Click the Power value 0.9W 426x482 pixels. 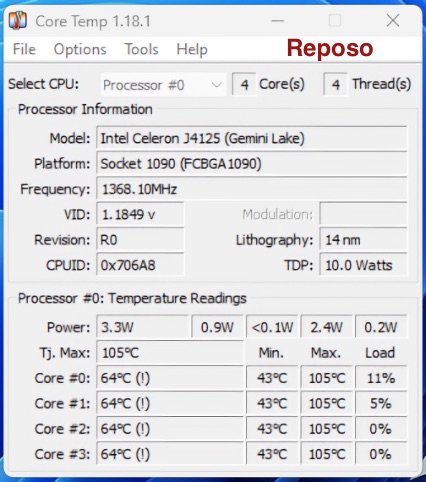[217, 327]
